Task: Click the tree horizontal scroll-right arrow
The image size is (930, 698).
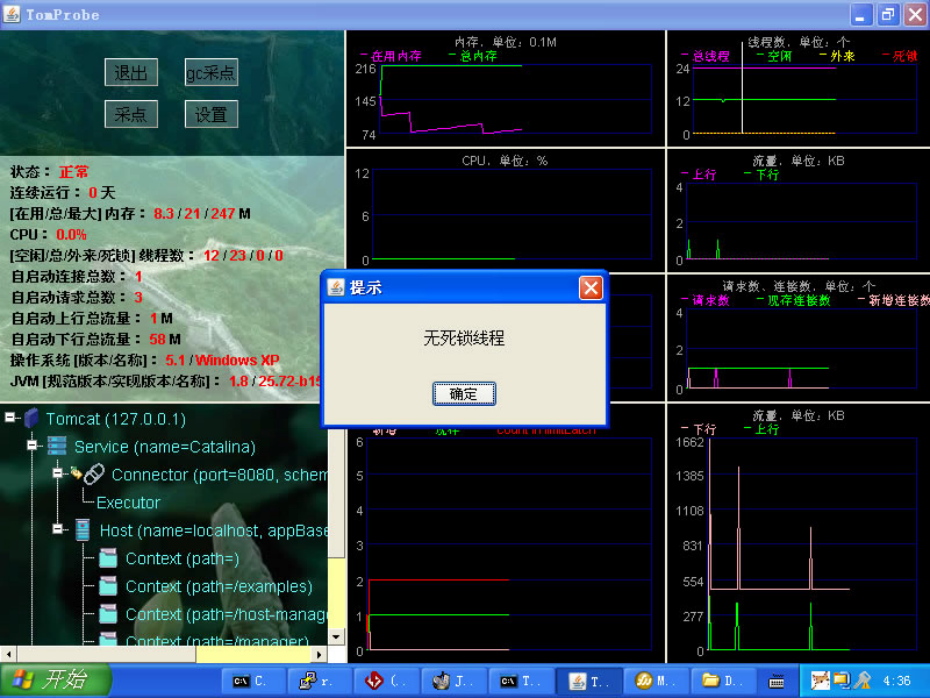Action: coord(319,655)
